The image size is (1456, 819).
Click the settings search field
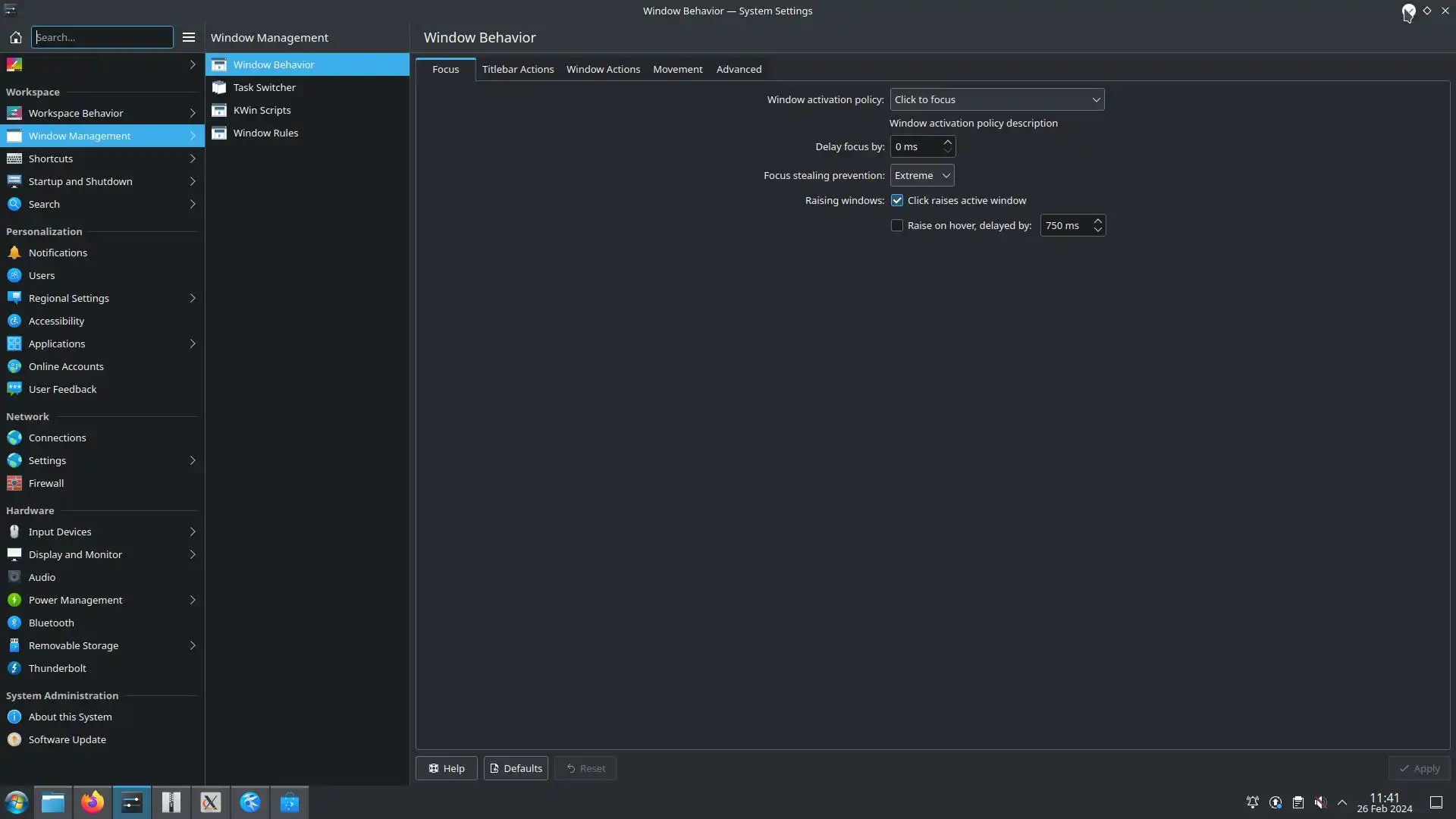tap(102, 37)
